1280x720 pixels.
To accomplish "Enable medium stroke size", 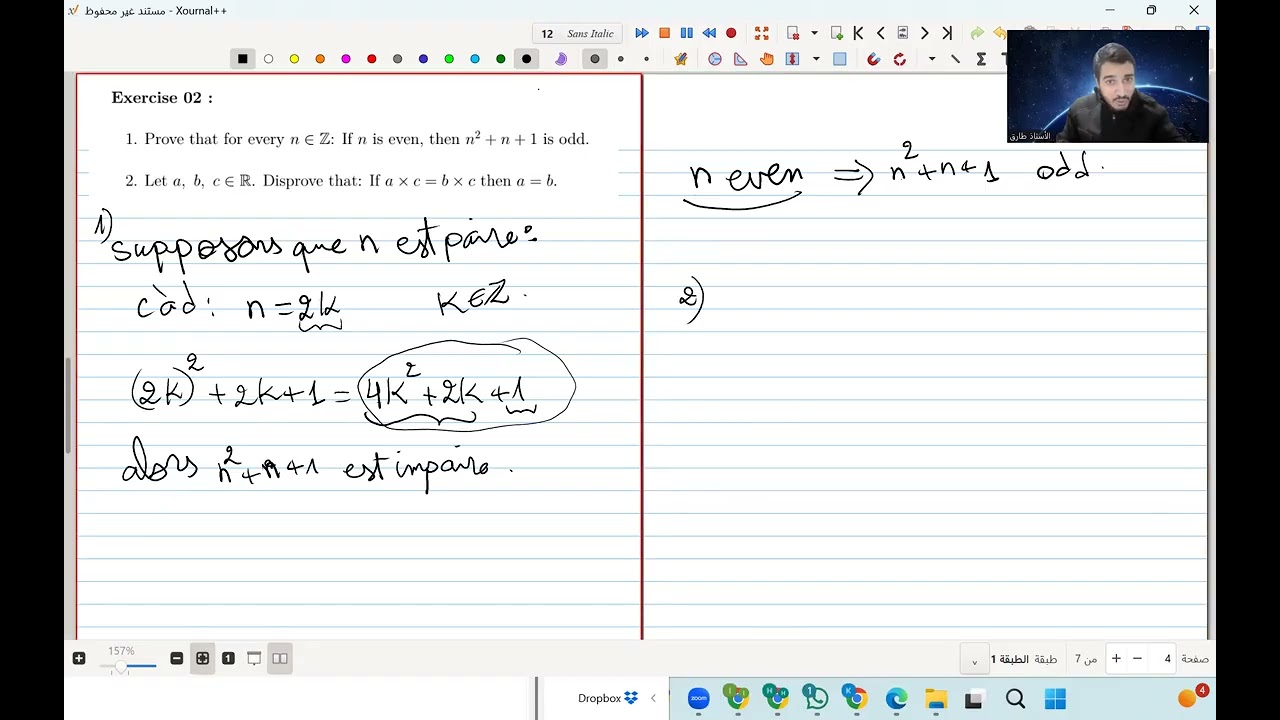I will (x=621, y=59).
